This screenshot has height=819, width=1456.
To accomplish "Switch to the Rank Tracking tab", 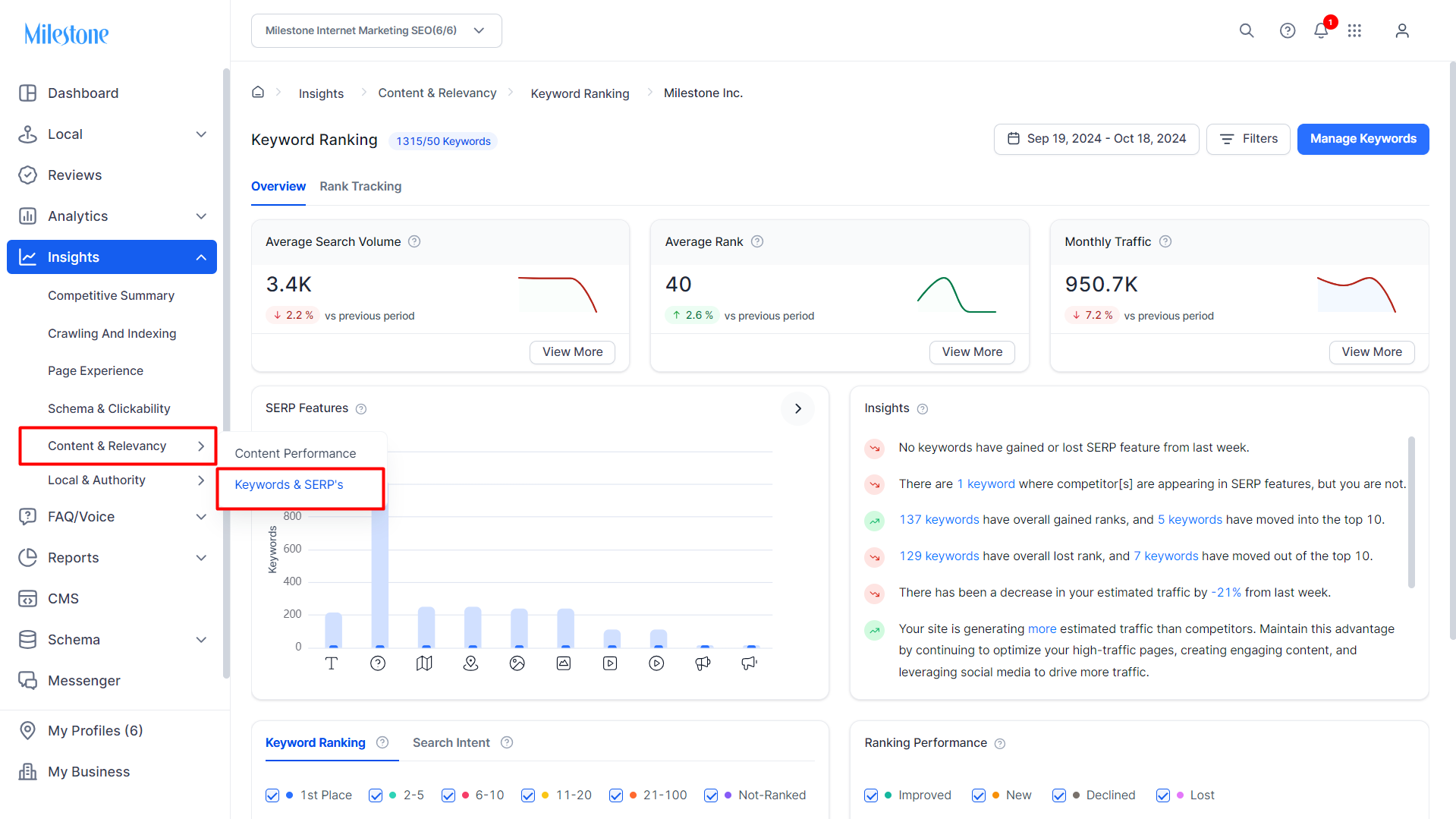I will tap(360, 186).
